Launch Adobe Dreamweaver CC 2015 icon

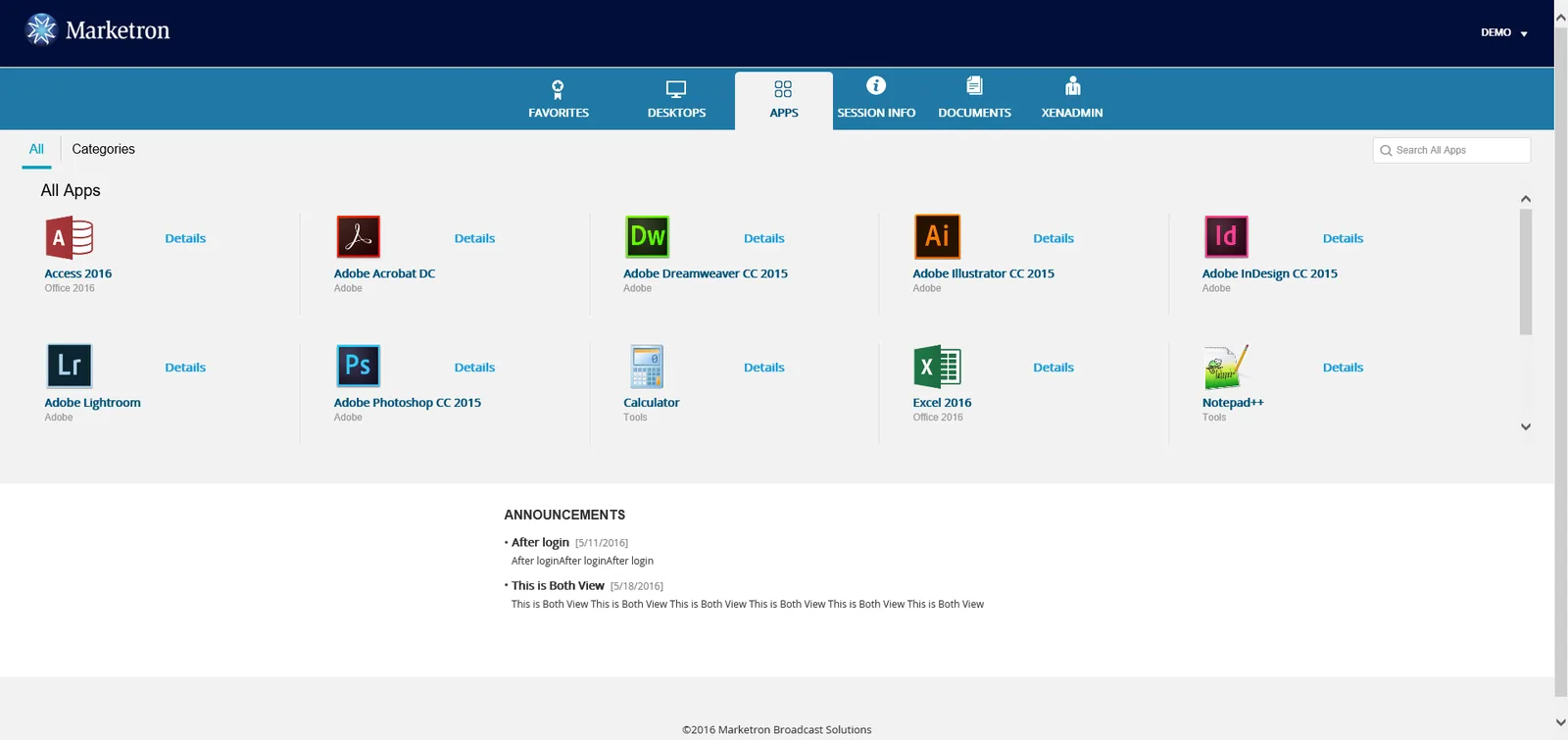tap(648, 236)
